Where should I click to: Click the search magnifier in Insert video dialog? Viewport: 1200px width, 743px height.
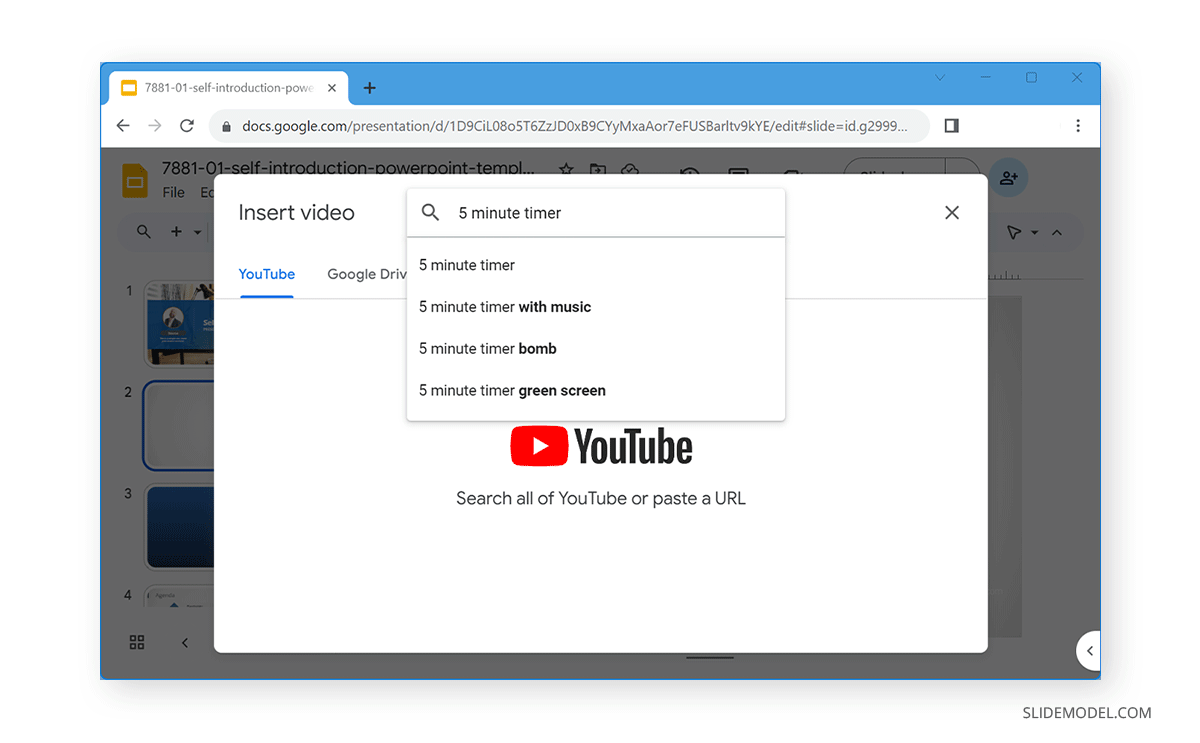(x=430, y=212)
